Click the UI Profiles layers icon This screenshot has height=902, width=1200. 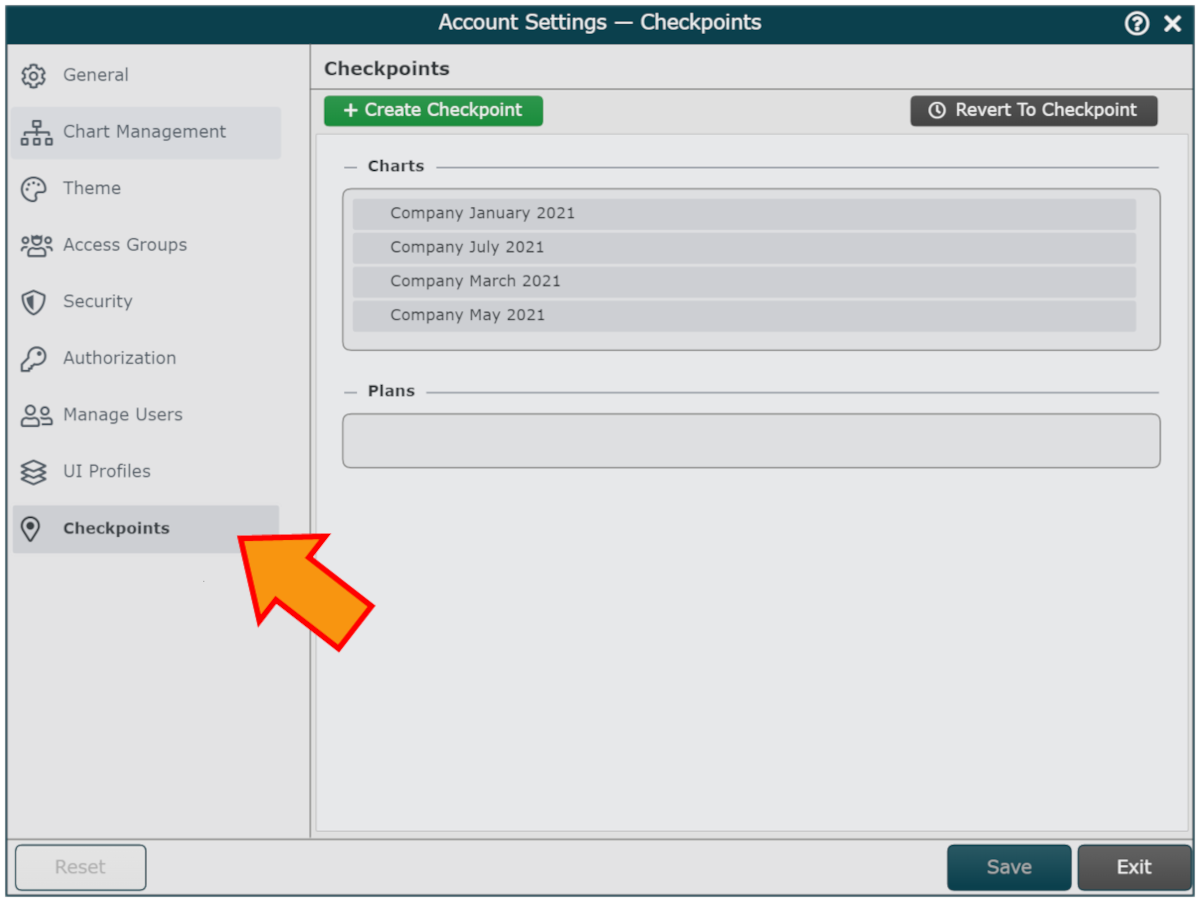(x=35, y=472)
